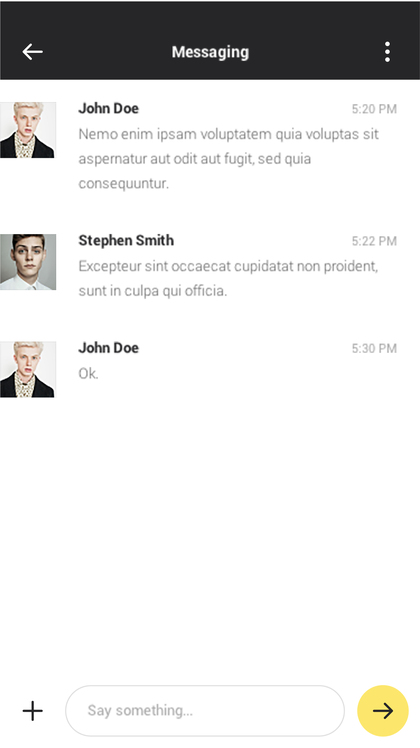420x748 pixels.
Task: Click the 5:22 PM timestamp
Action: click(374, 241)
